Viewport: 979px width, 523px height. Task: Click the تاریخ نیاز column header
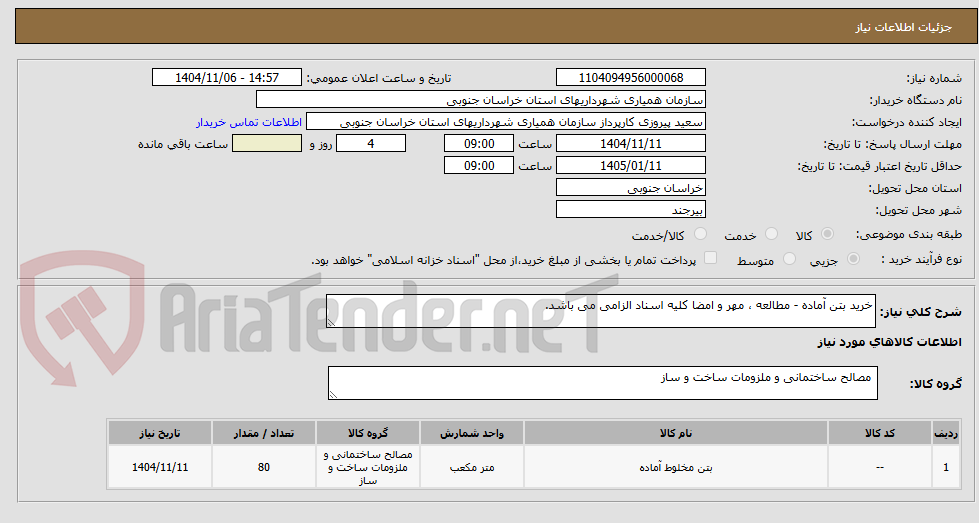pyautogui.click(x=160, y=433)
